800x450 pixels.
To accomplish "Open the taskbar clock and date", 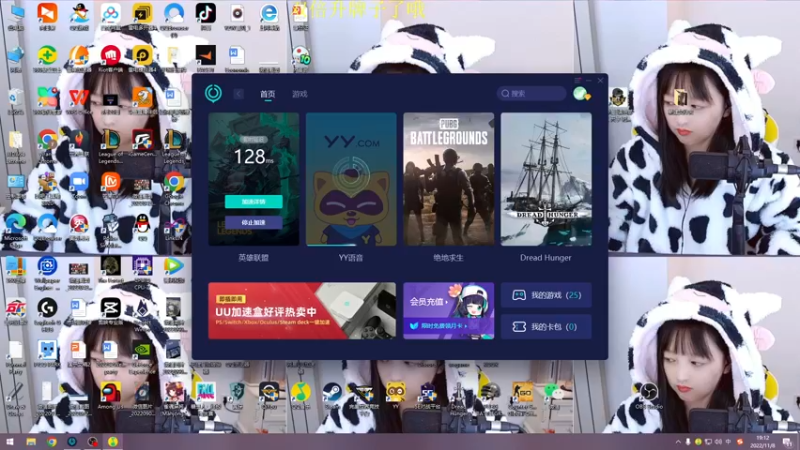I will coord(763,442).
